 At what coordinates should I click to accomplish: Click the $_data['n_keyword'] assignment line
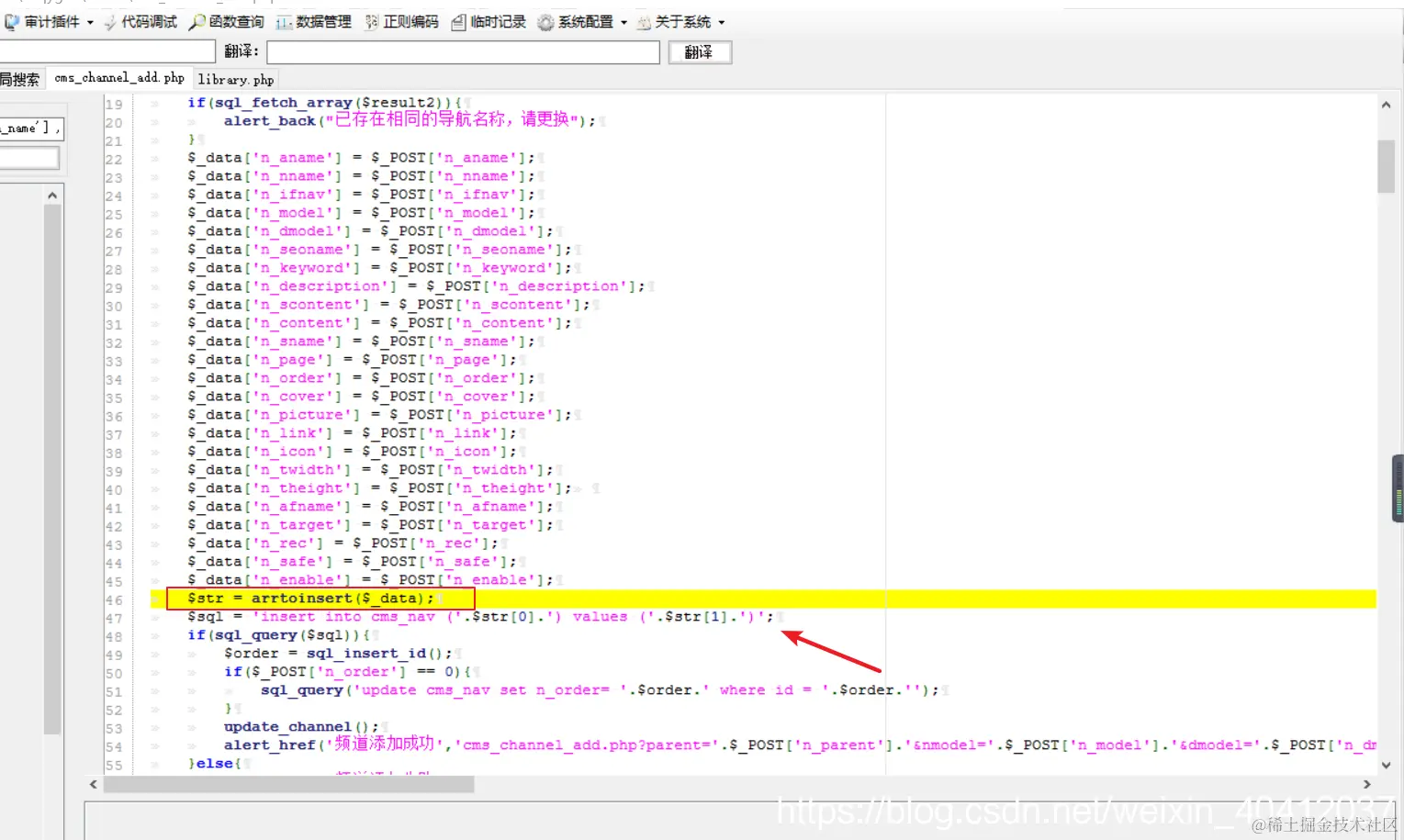379,268
